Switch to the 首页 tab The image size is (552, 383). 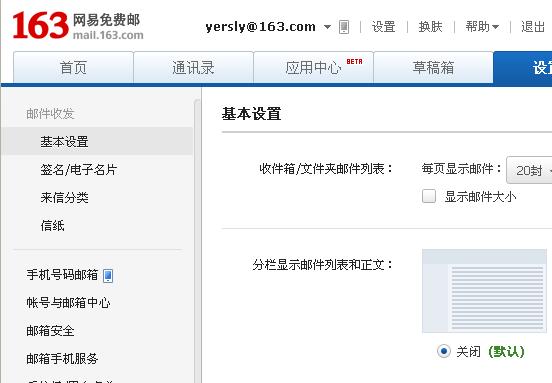[73, 67]
